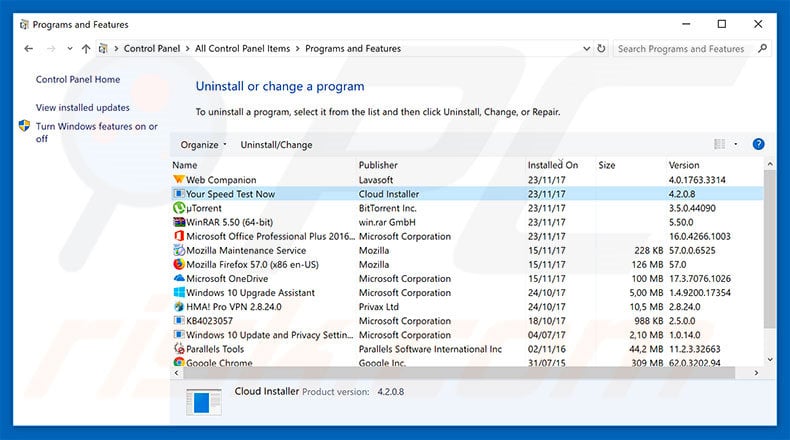Click the scroll right arrow
The image size is (790, 440).
(x=756, y=372)
